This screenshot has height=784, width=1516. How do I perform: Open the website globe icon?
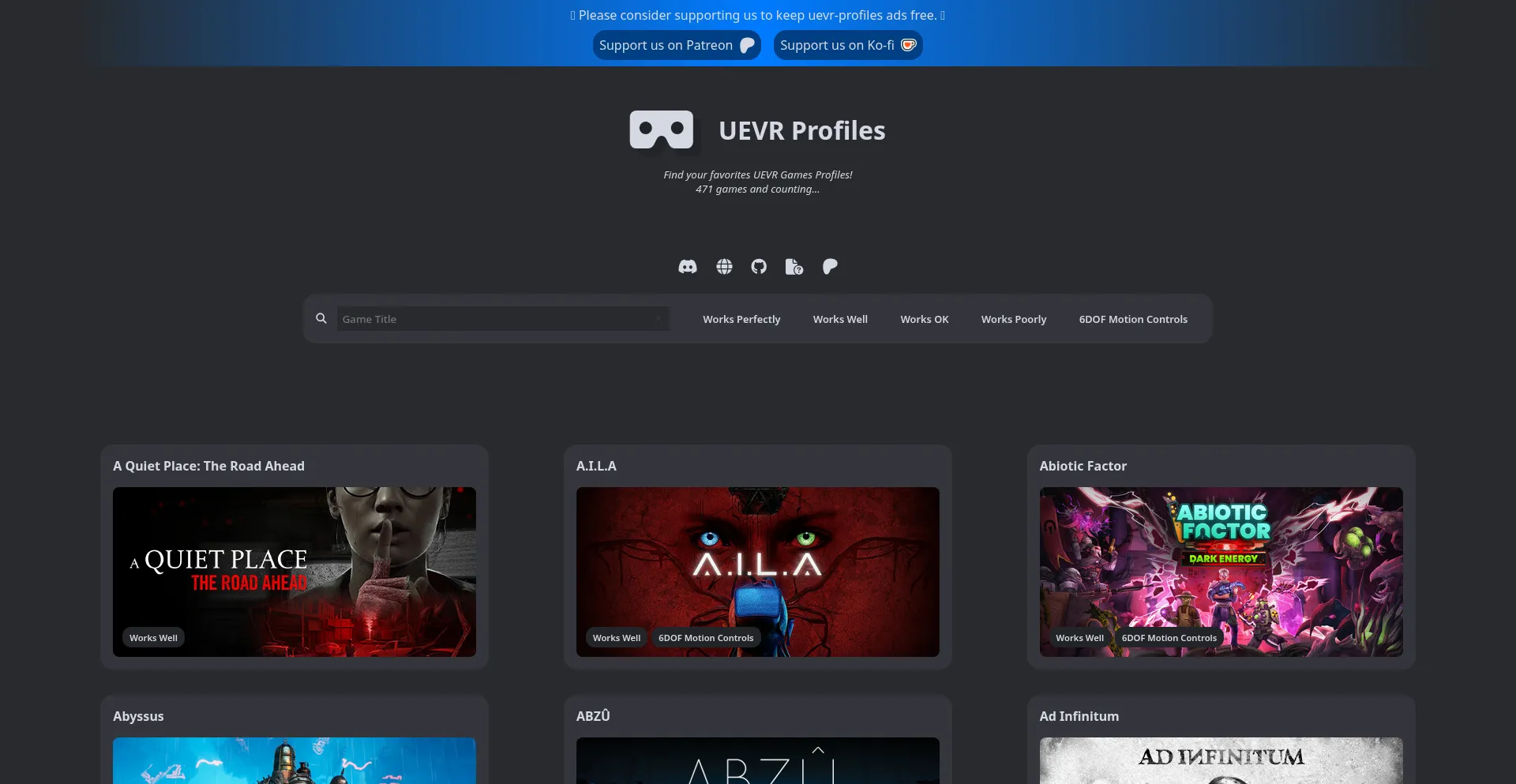(724, 267)
